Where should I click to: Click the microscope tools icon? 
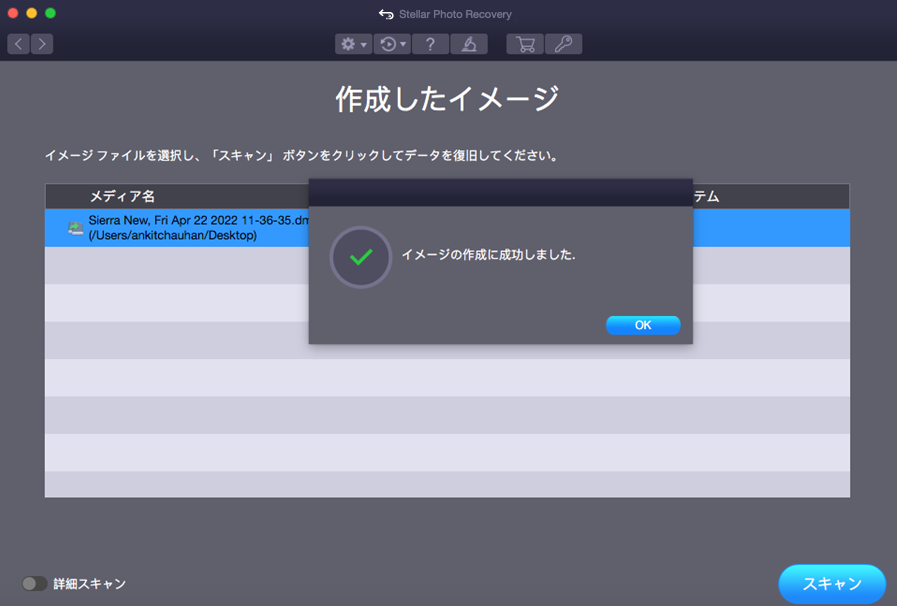(469, 44)
